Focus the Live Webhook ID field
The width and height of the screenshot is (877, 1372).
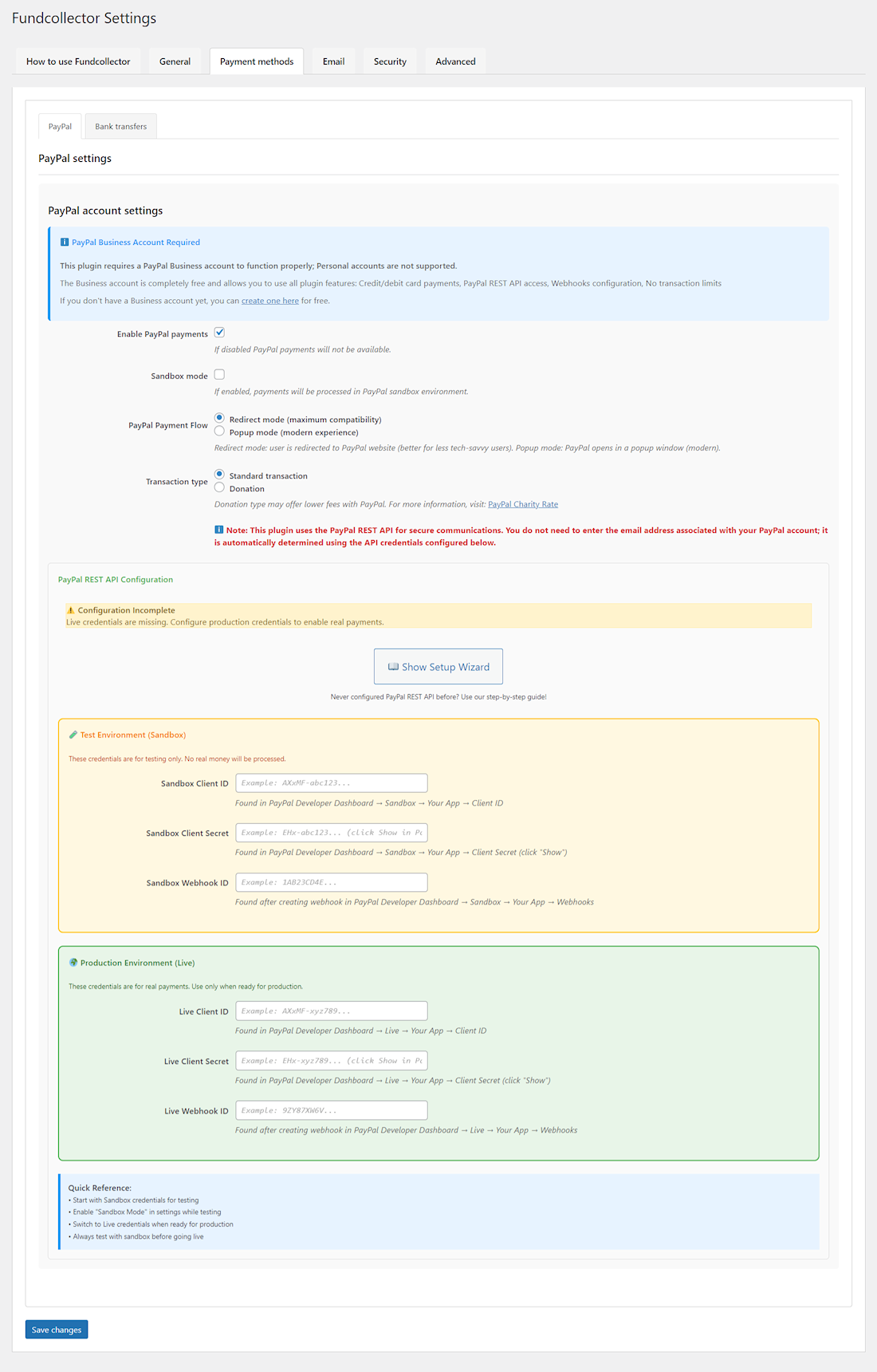(x=332, y=1110)
